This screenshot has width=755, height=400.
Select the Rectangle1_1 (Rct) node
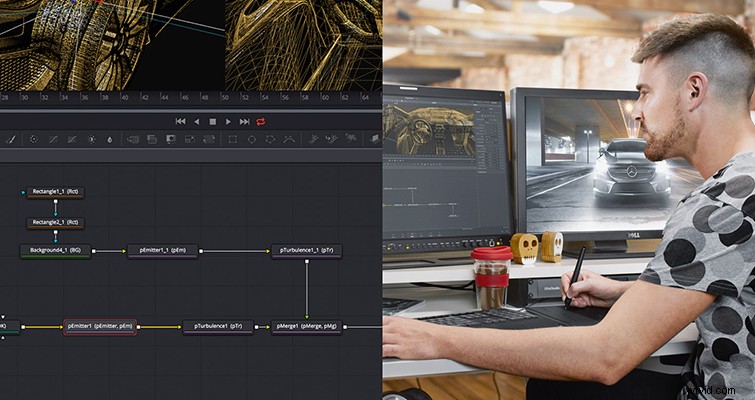[55, 193]
